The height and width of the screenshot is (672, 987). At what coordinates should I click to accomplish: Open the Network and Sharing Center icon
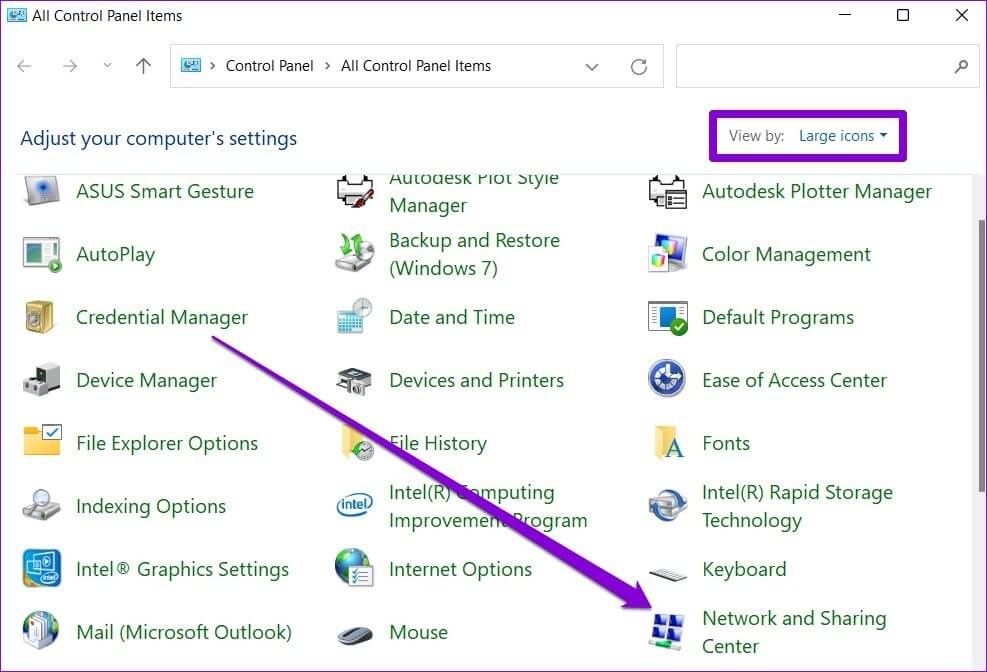[x=667, y=632]
